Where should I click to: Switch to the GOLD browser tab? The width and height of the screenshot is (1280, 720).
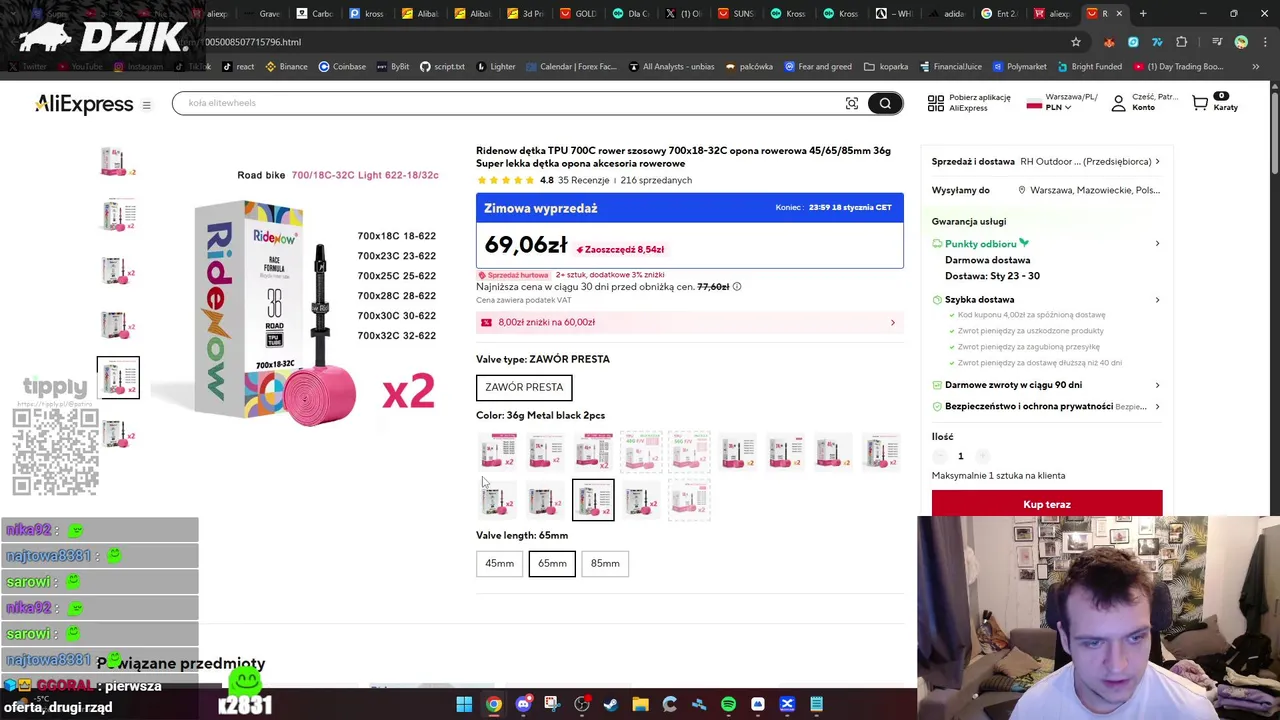coord(577,14)
